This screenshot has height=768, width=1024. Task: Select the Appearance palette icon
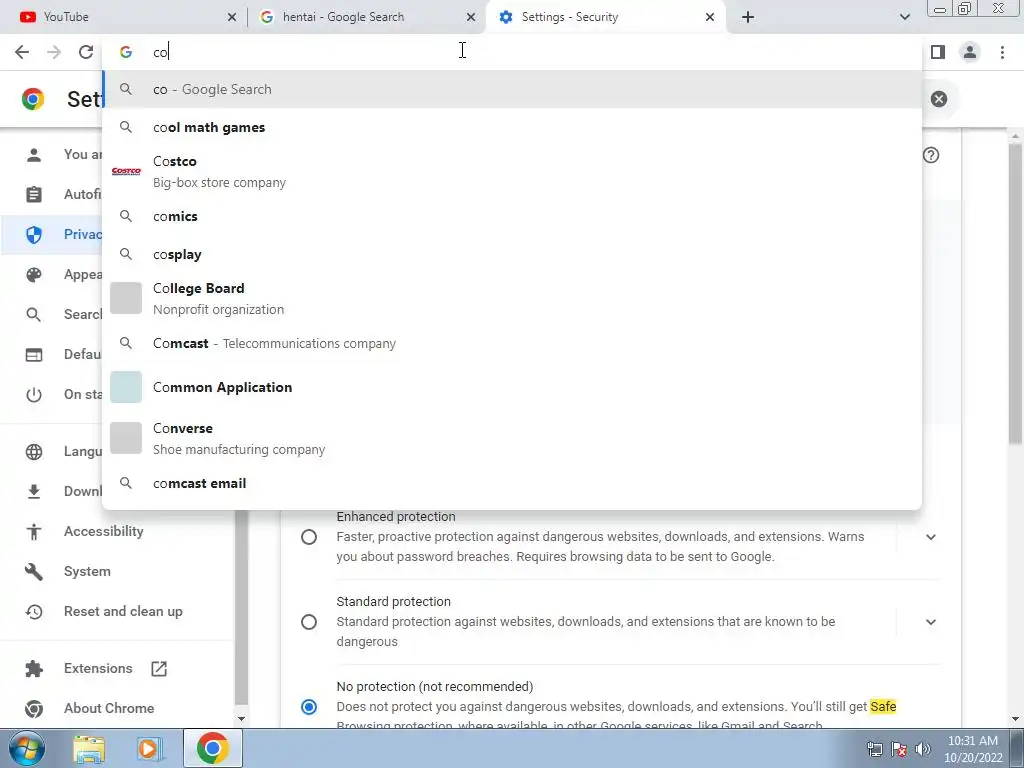coord(34,275)
